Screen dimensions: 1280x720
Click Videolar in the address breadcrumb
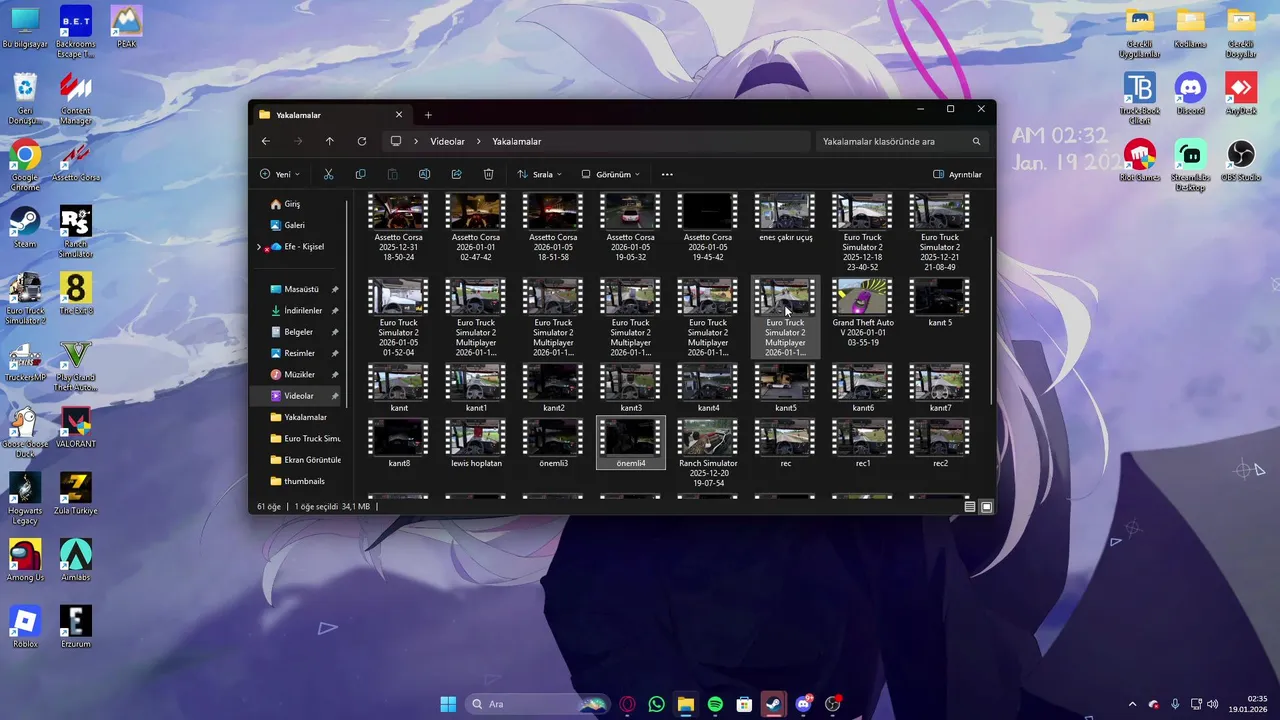(447, 142)
